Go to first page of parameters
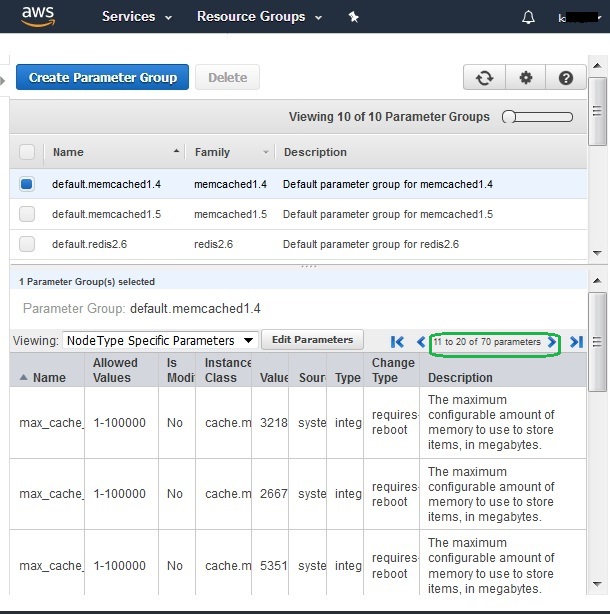Image resolution: width=610 pixels, height=614 pixels. click(x=398, y=342)
